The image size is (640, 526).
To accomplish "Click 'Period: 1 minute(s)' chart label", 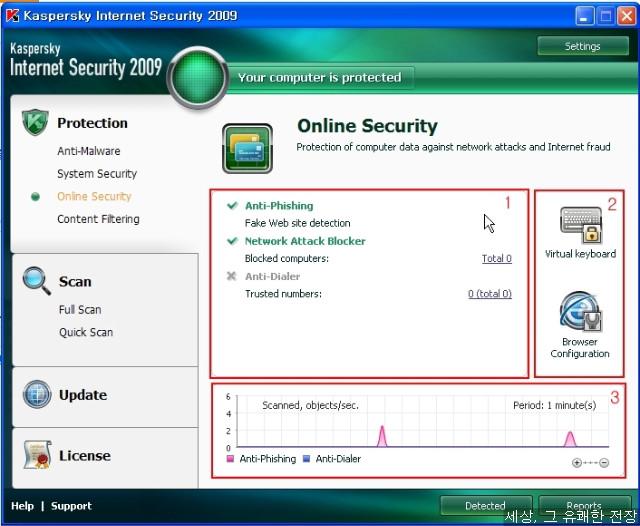I will point(555,405).
